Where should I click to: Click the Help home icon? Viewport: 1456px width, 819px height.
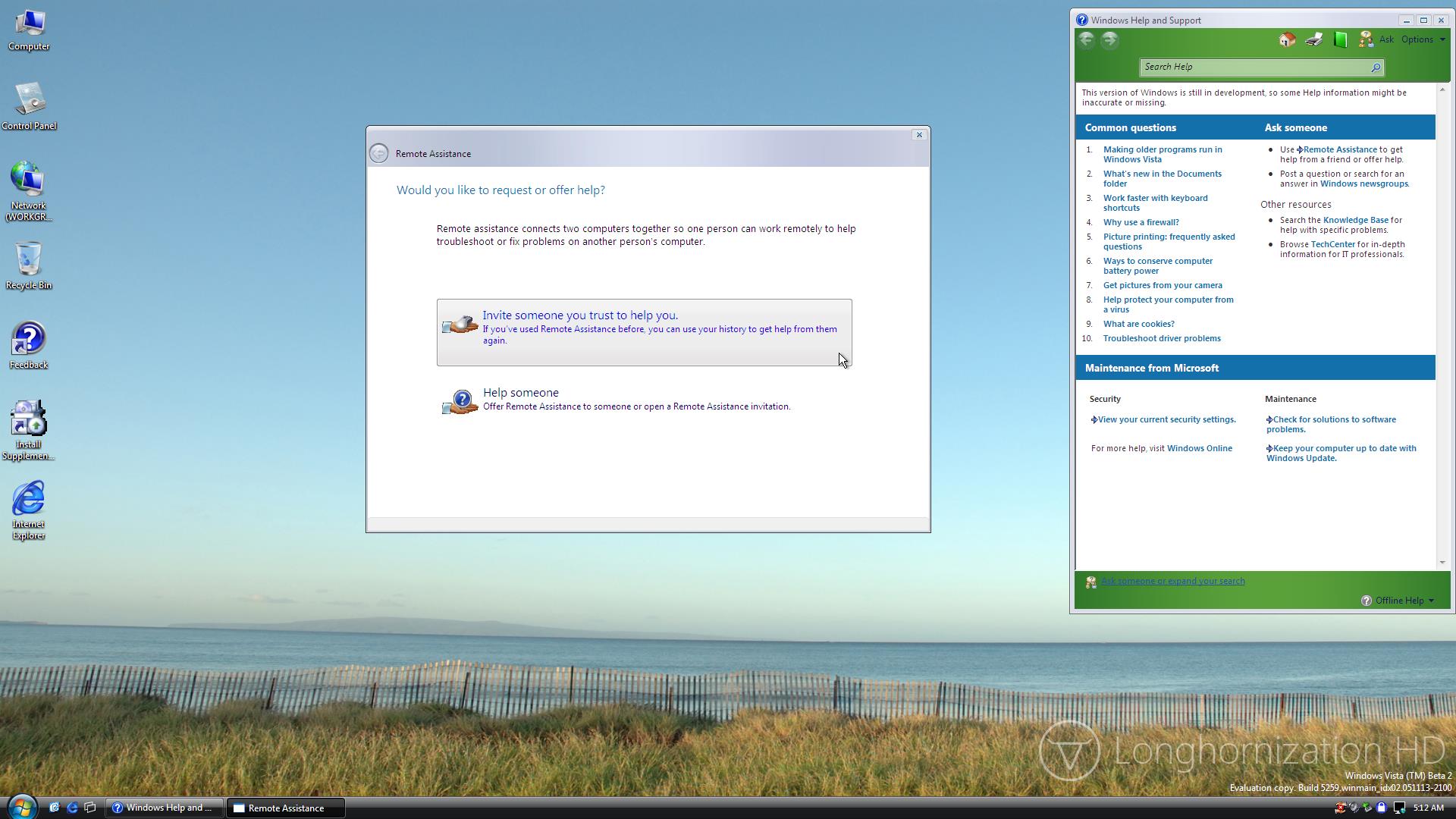(1287, 40)
